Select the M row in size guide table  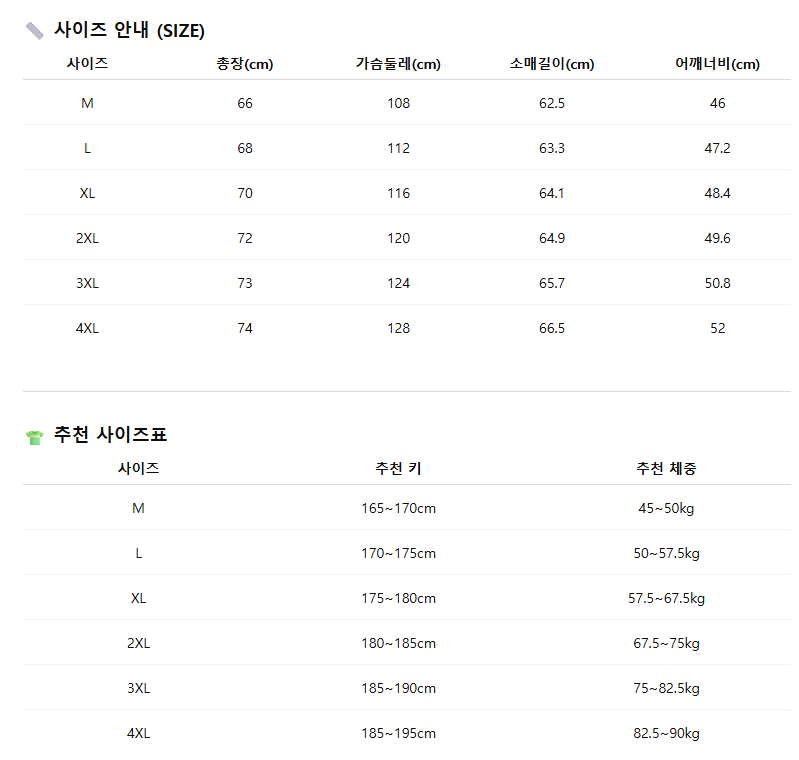coord(87,103)
